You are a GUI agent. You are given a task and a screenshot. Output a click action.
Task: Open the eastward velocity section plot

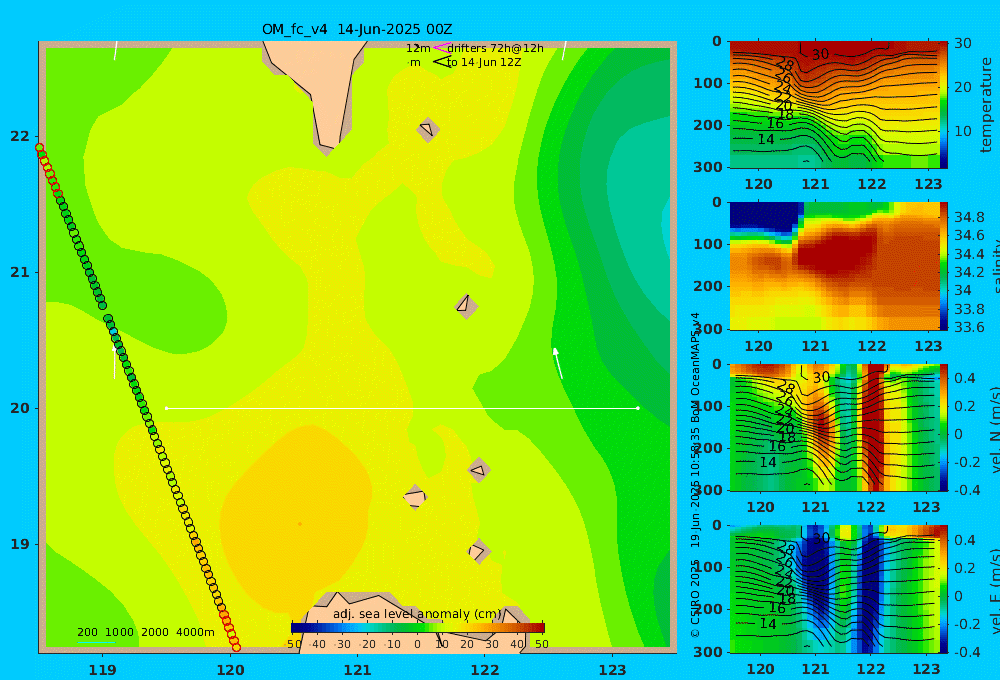(834, 589)
